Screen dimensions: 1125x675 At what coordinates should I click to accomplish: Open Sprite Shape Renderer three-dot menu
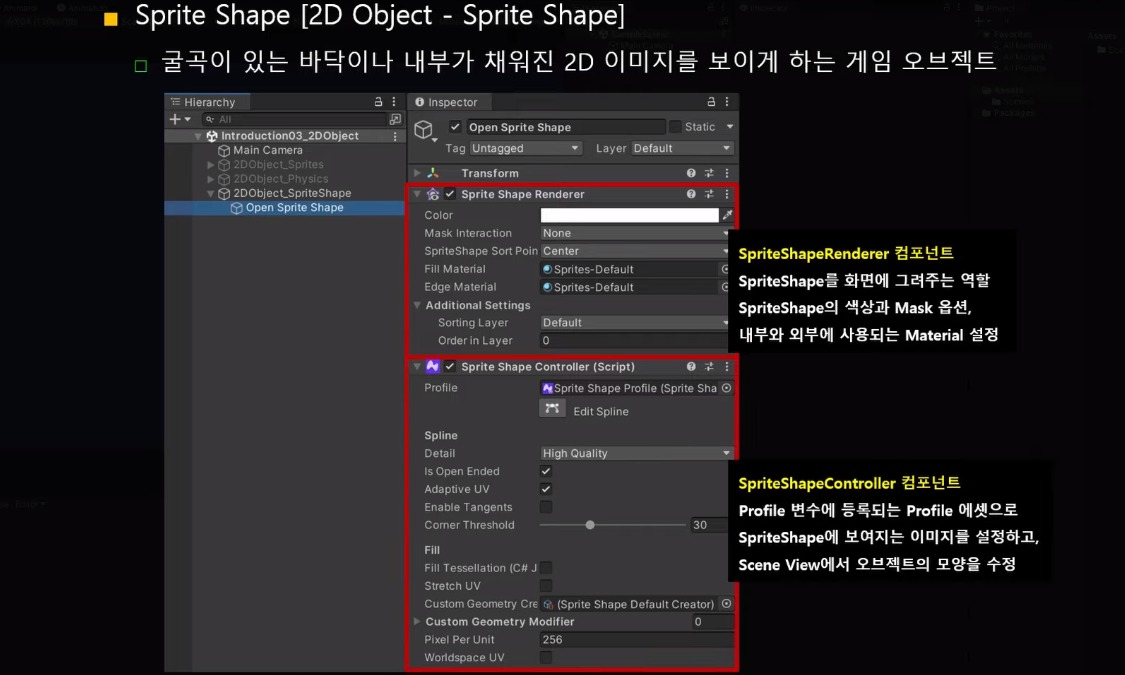point(727,194)
